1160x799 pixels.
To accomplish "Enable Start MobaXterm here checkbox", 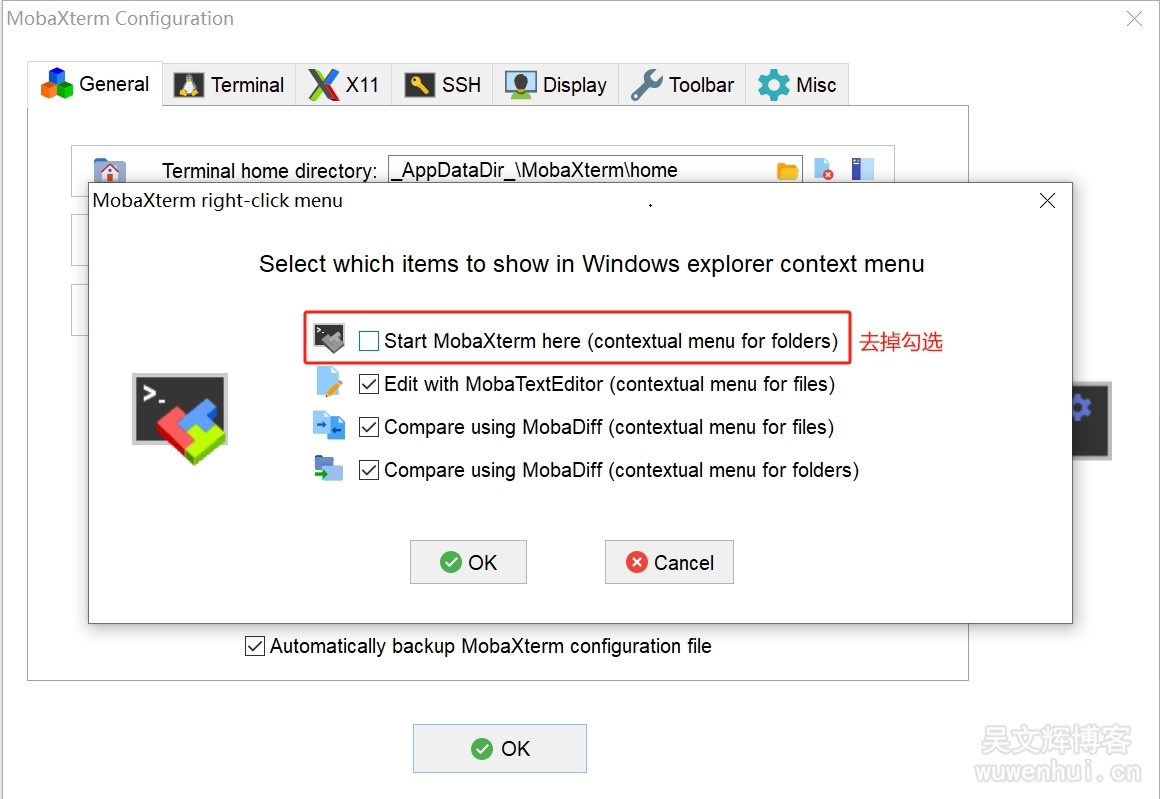I will [369, 341].
